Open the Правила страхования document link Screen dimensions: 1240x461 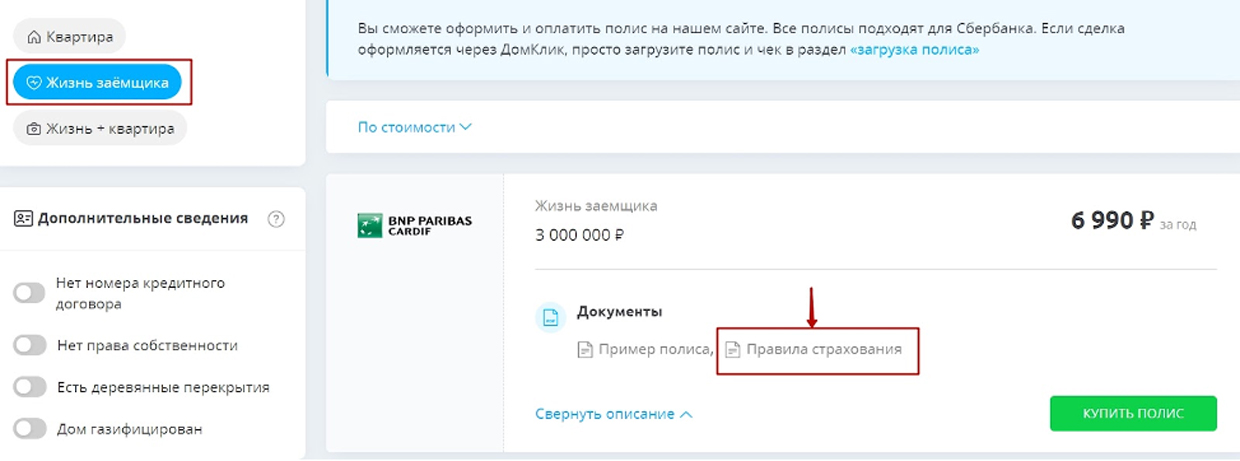[823, 350]
